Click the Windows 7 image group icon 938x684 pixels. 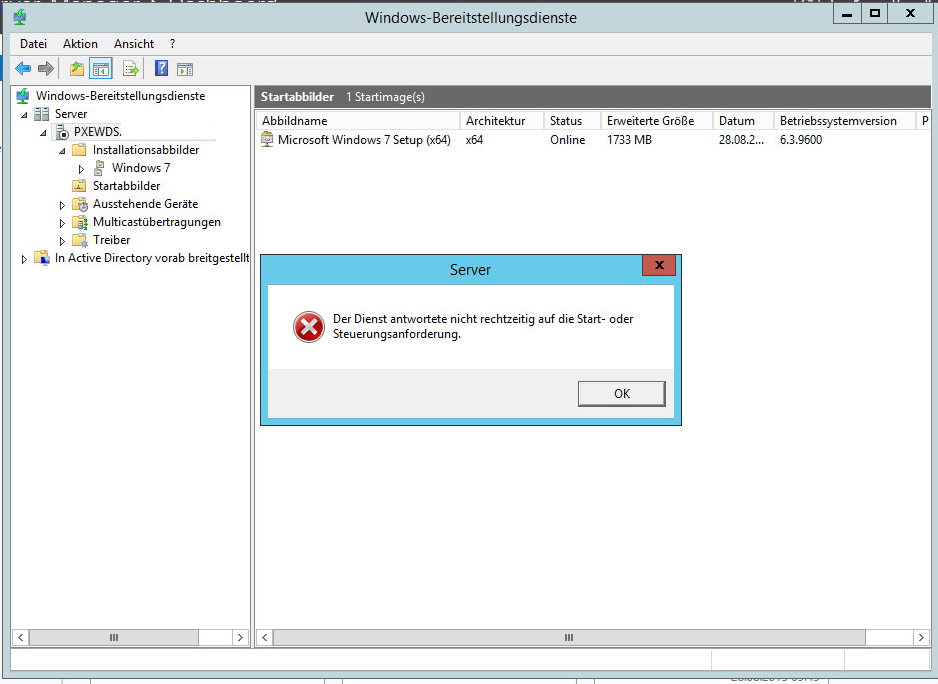click(99, 168)
